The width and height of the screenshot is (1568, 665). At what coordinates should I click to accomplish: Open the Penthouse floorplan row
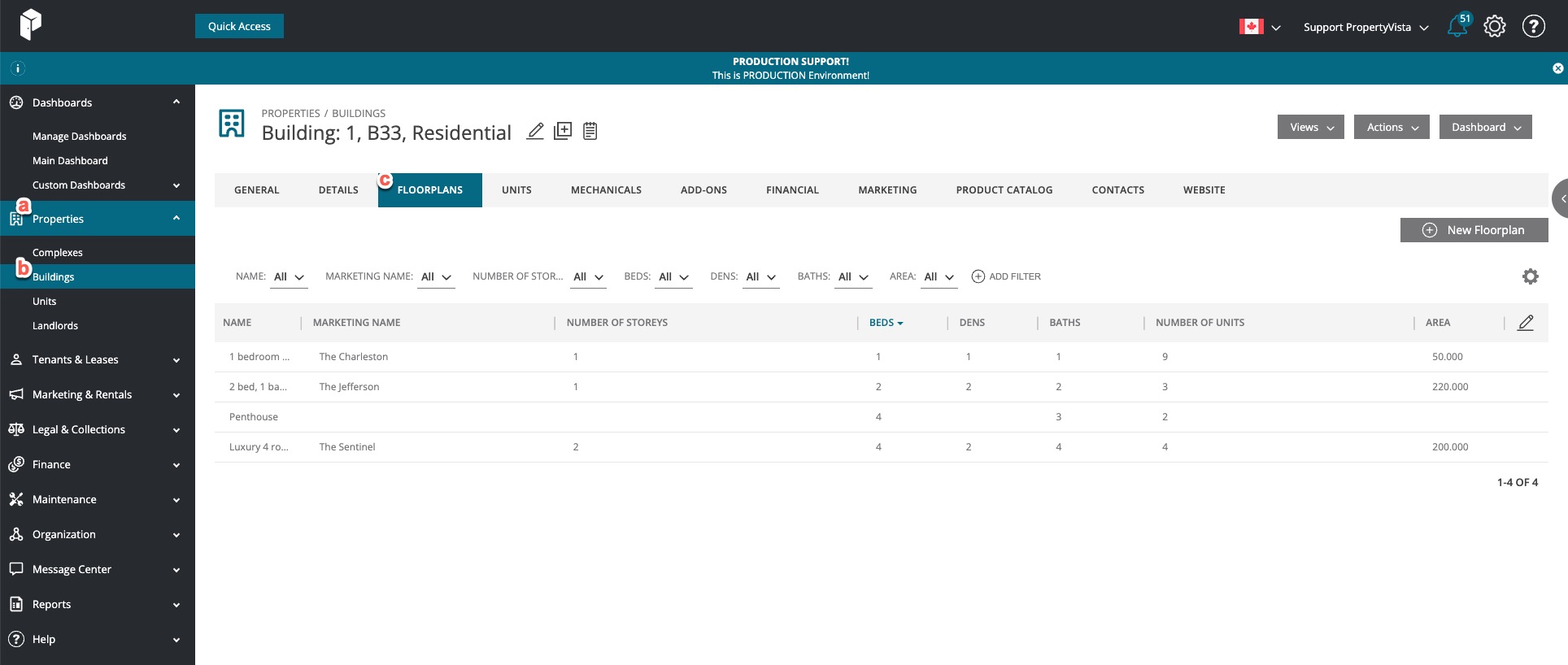coord(882,417)
